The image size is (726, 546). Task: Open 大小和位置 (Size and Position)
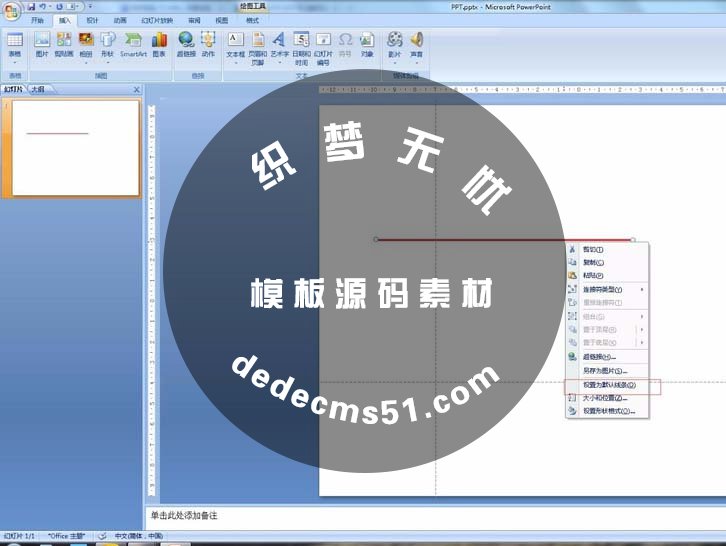coord(607,398)
